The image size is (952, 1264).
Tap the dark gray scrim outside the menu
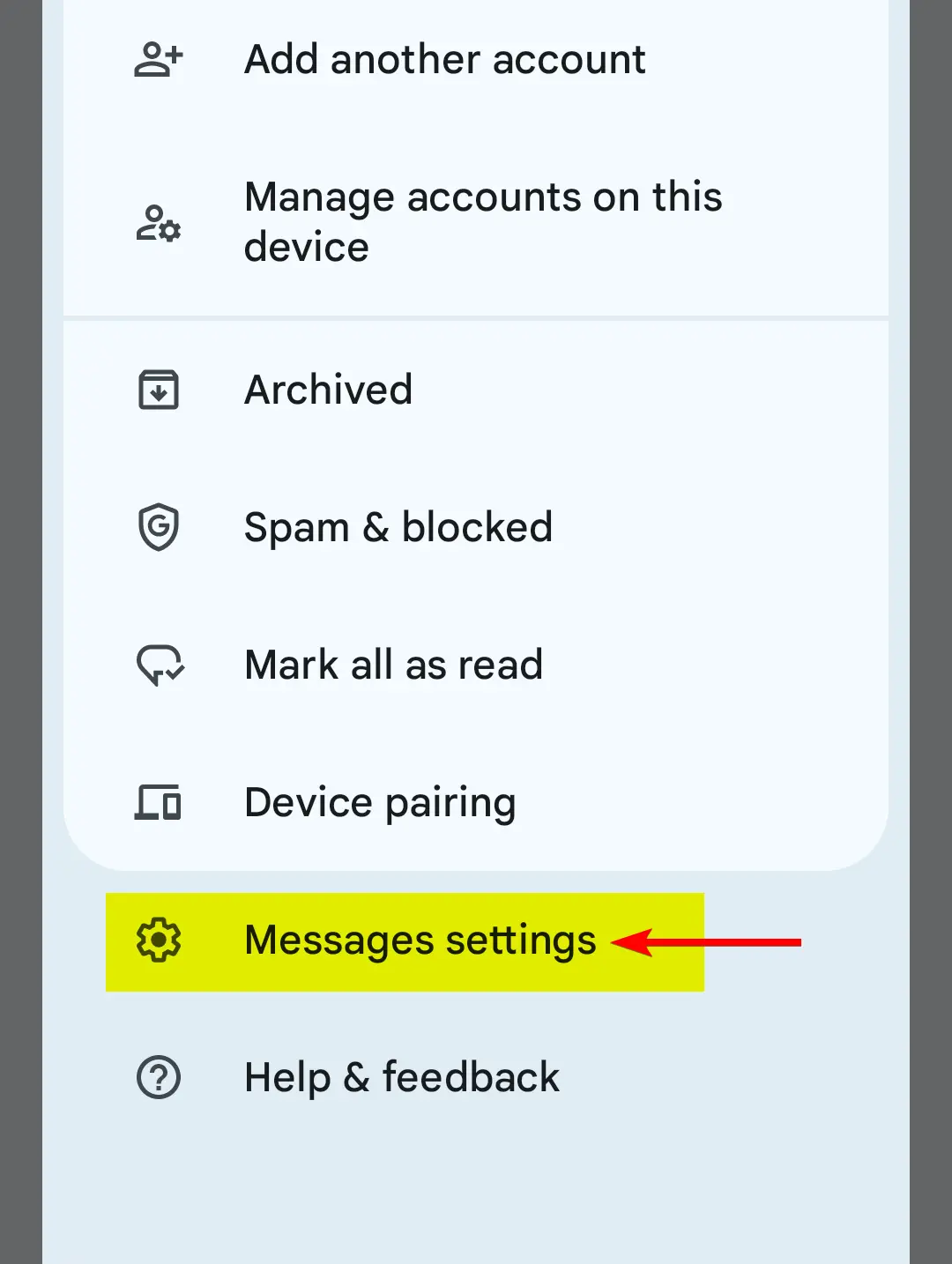pos(20,617)
